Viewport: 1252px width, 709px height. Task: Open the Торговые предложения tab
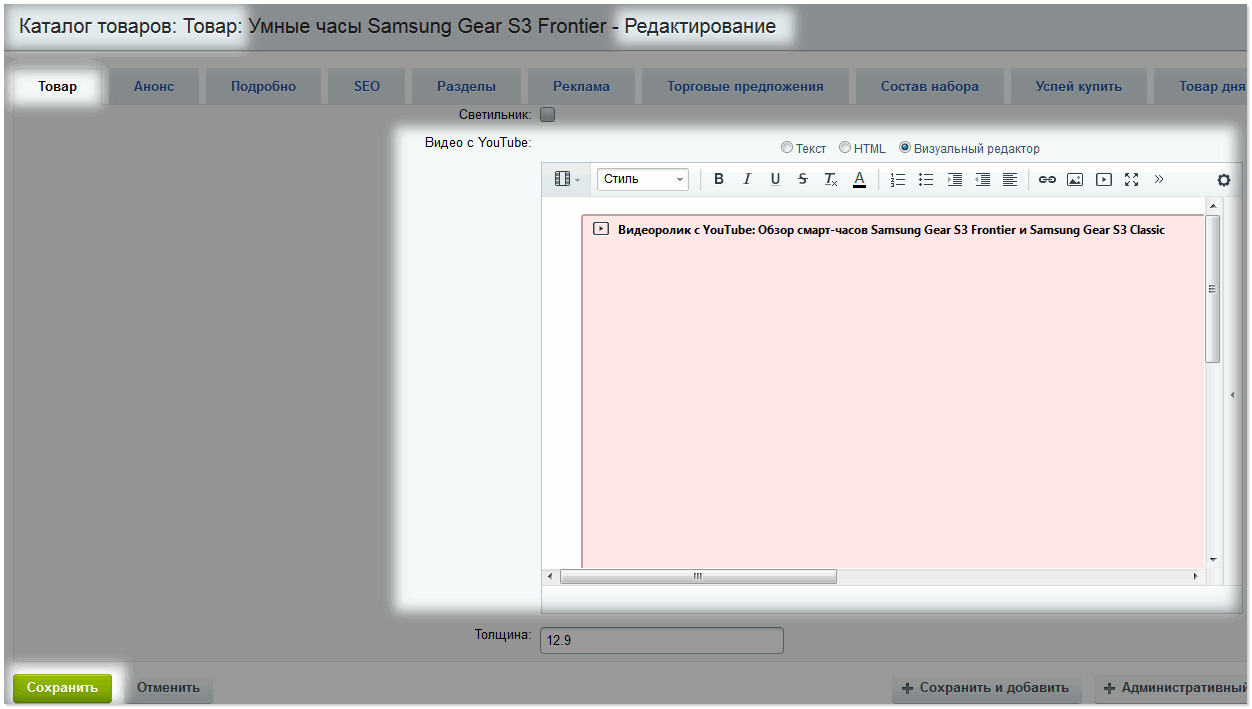[x=745, y=86]
